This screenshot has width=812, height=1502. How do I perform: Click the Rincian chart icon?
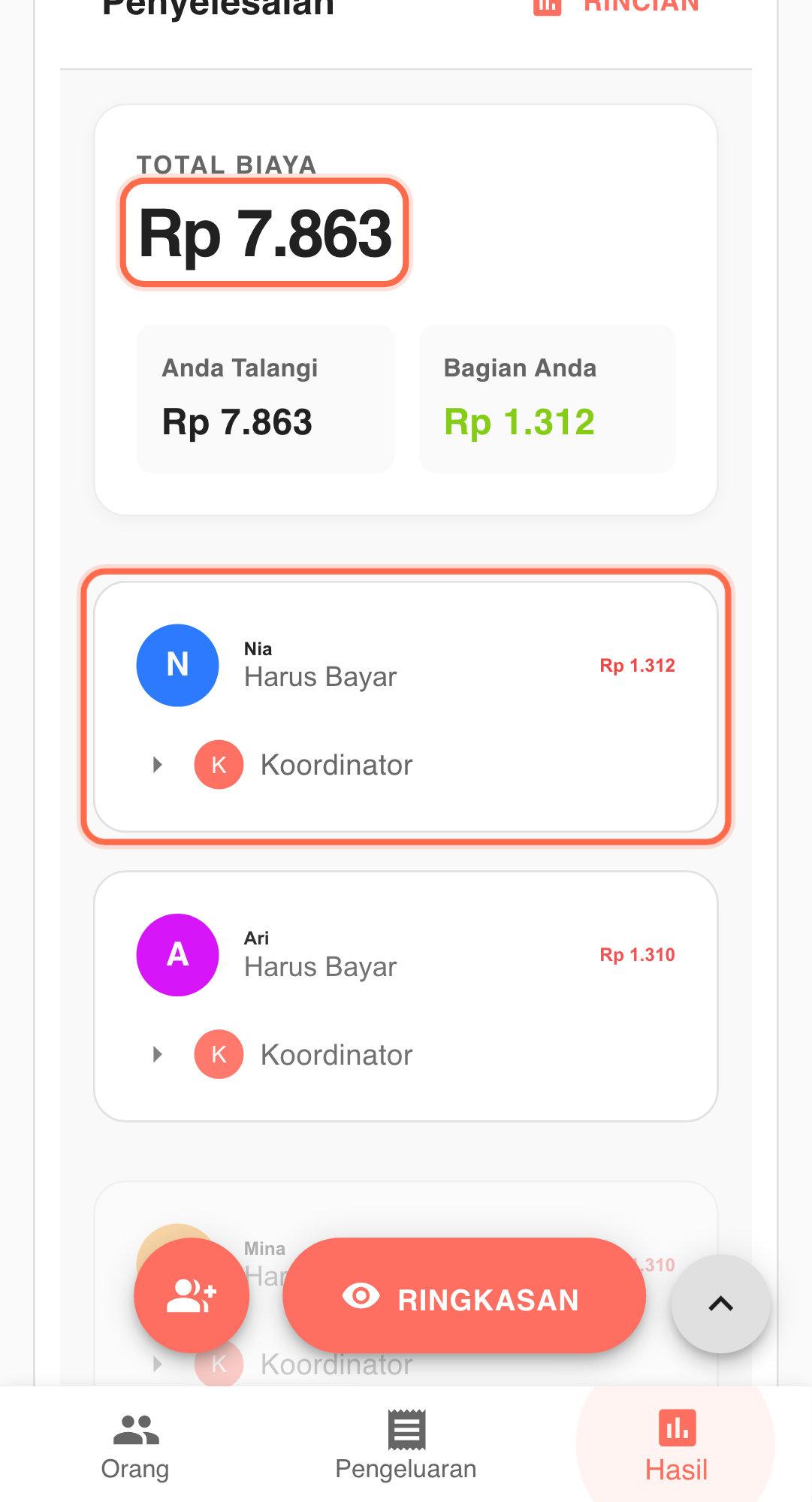click(547, 6)
